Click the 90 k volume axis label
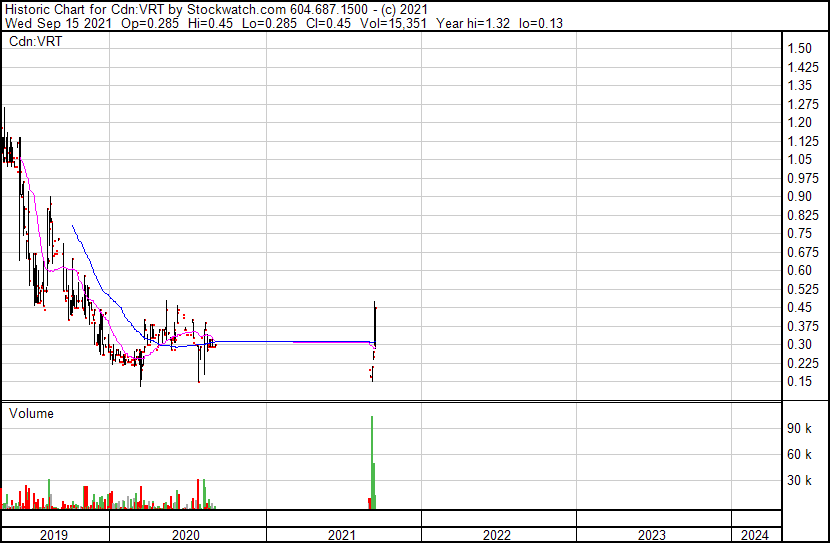 (x=799, y=429)
